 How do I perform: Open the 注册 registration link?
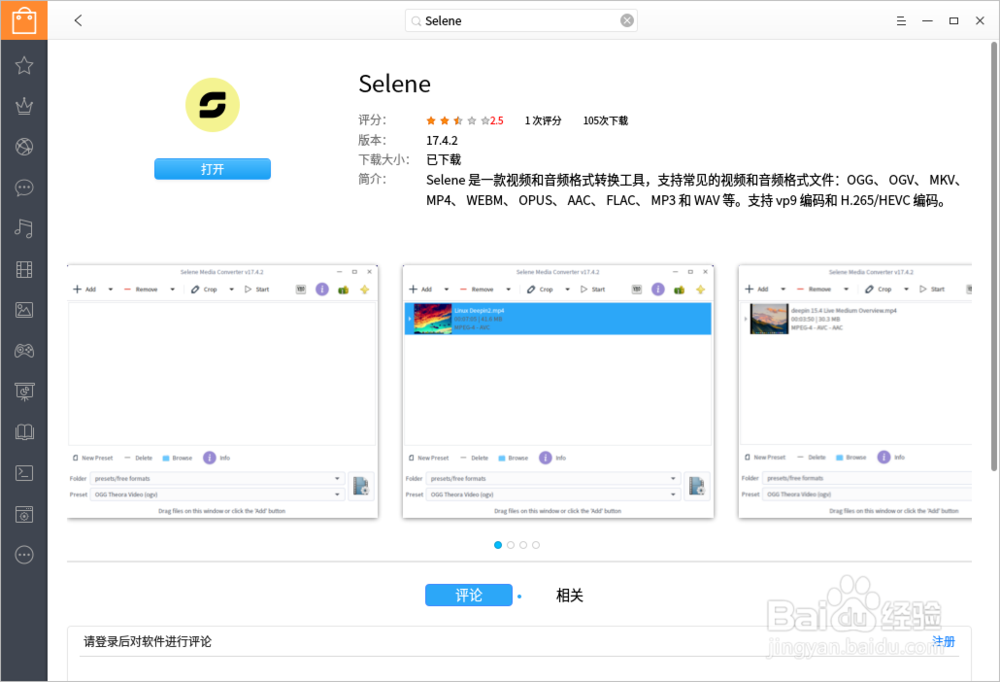944,642
